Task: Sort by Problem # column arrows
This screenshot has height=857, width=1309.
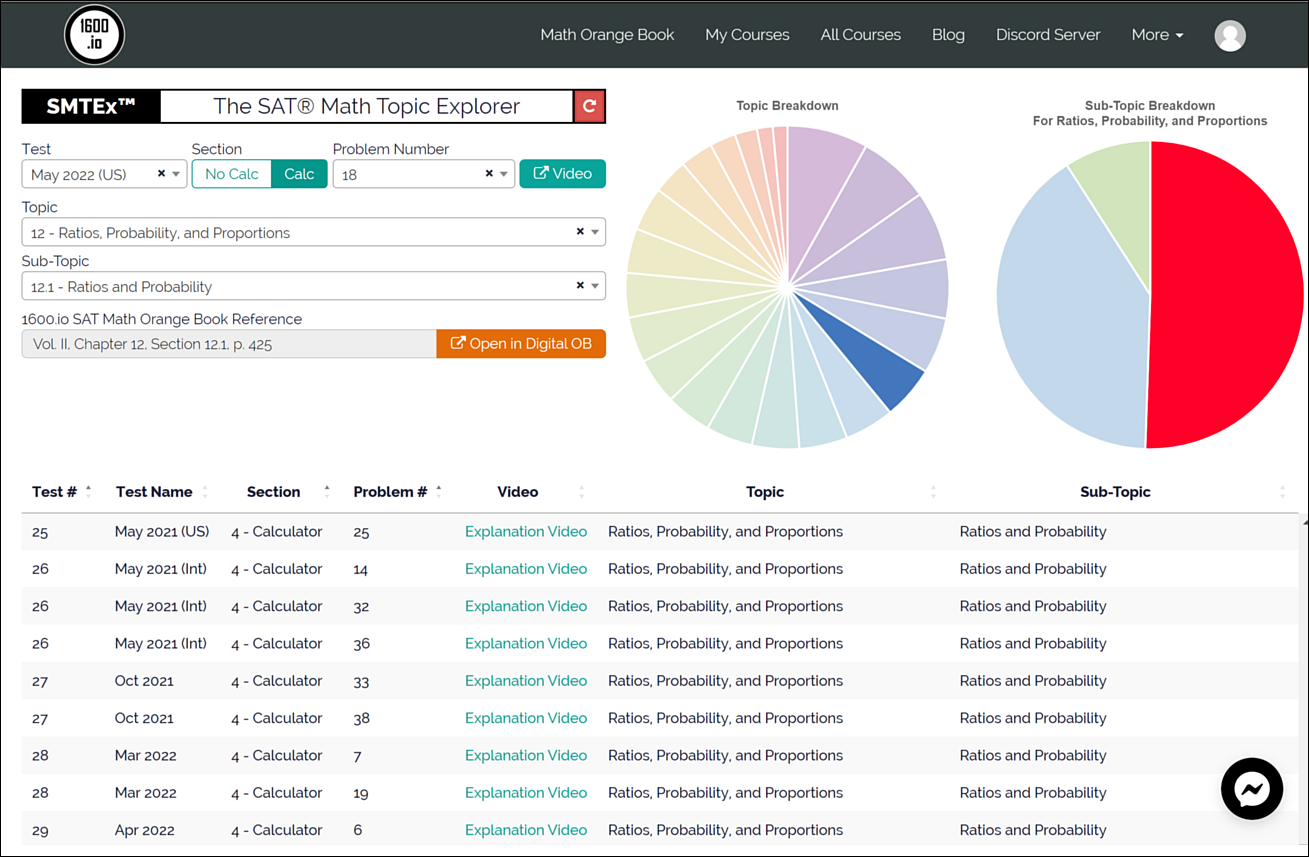Action: 438,491
